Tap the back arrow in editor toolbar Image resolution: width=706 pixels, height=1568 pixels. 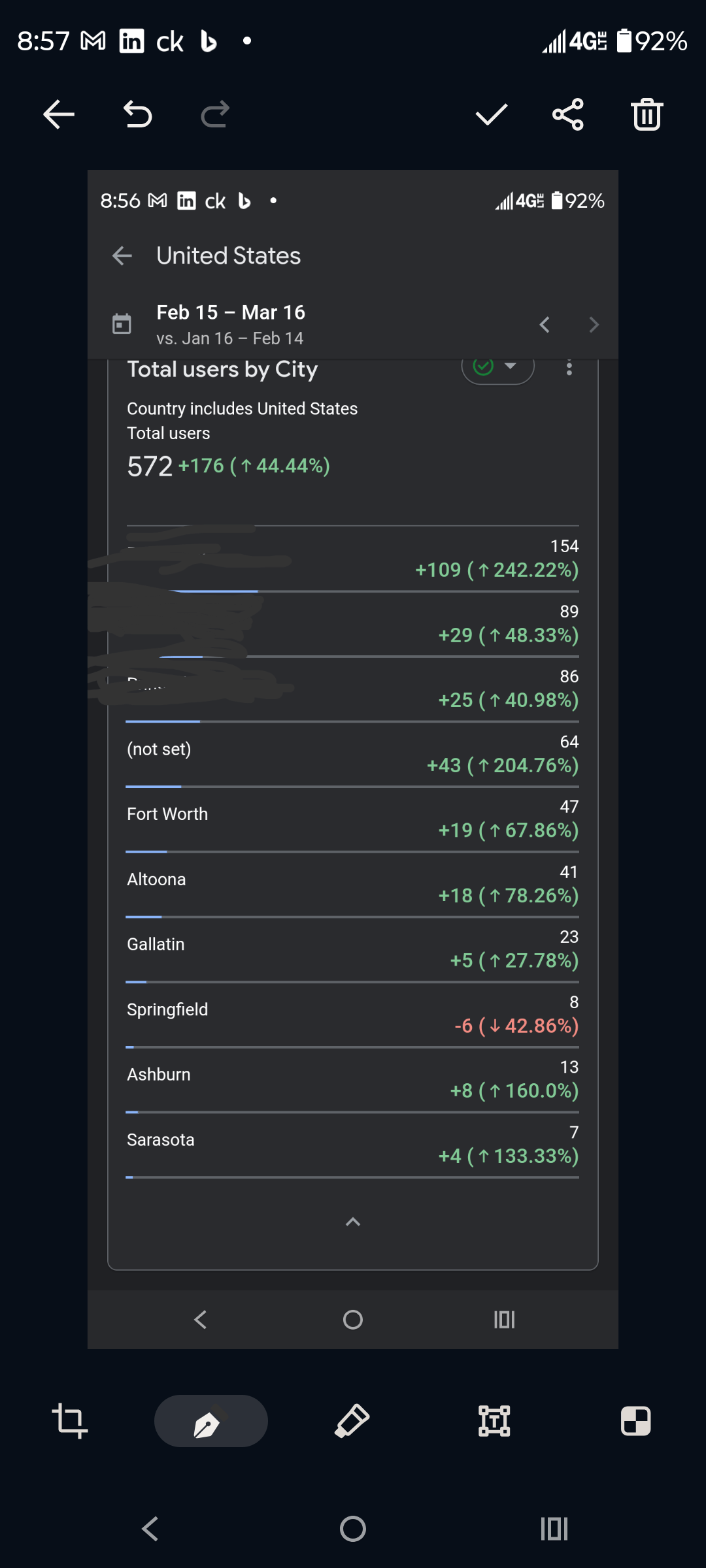[59, 115]
